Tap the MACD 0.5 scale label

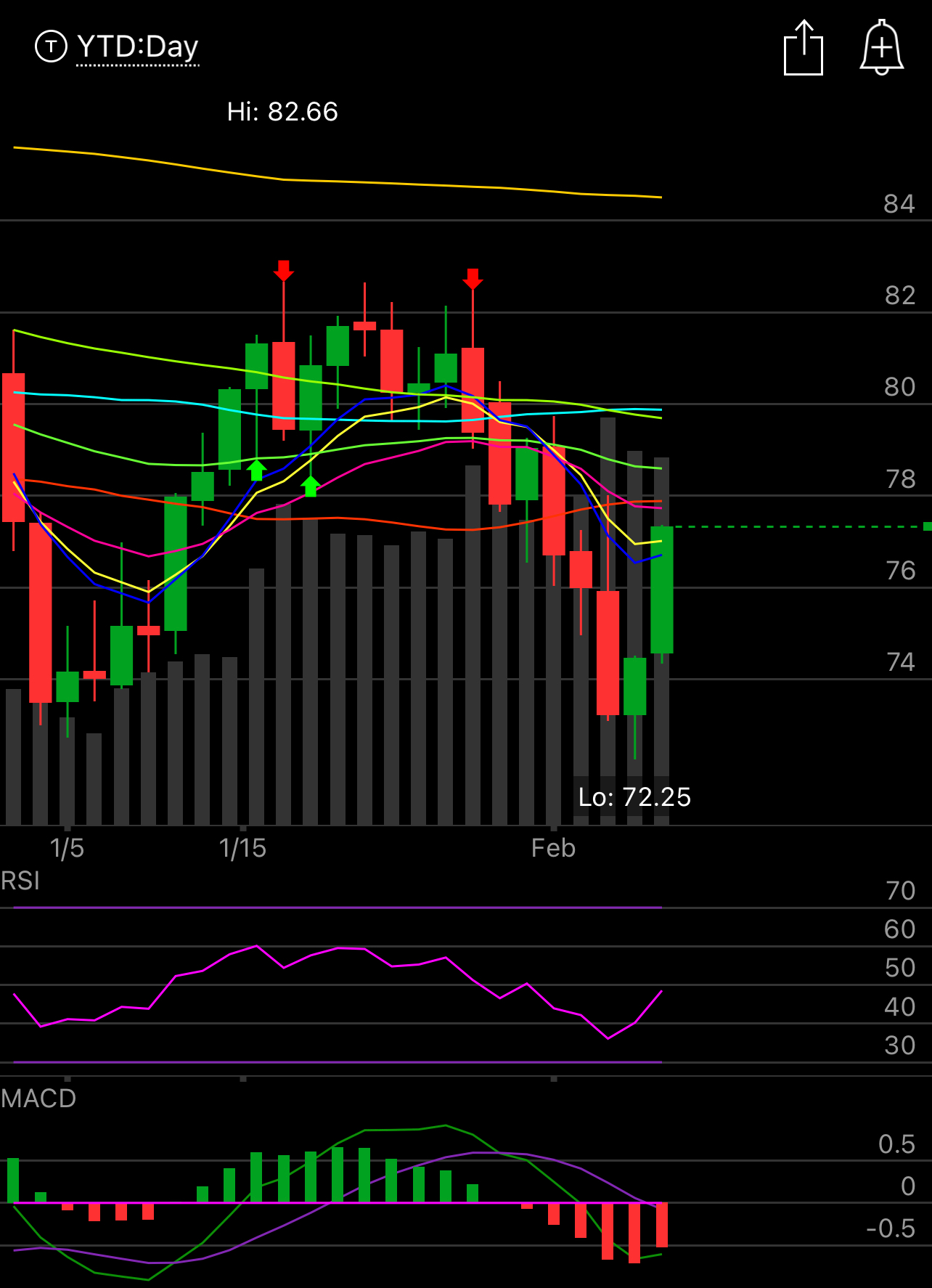point(896,1144)
